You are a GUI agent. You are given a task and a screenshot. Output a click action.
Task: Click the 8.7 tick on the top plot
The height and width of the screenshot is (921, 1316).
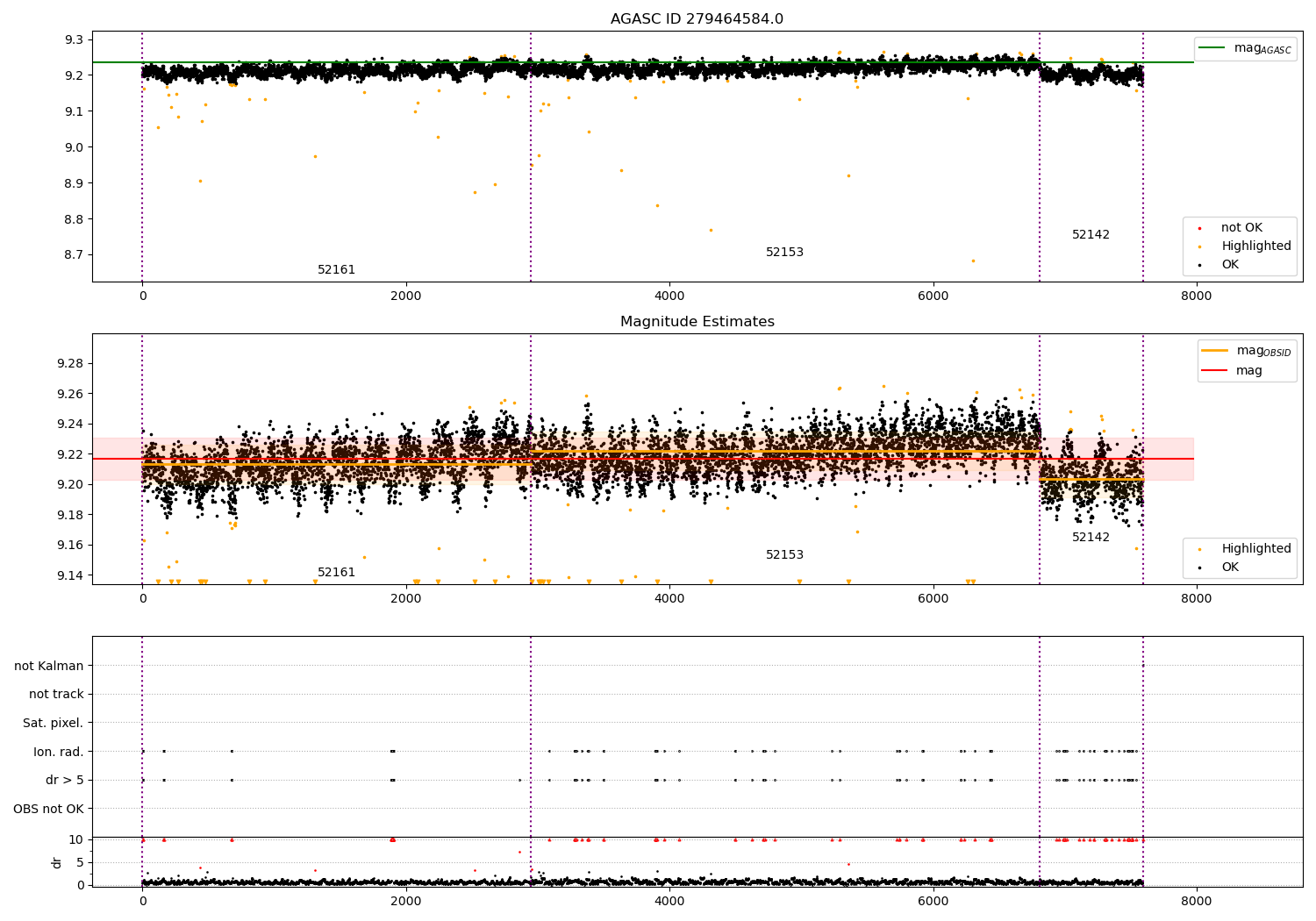point(74,255)
